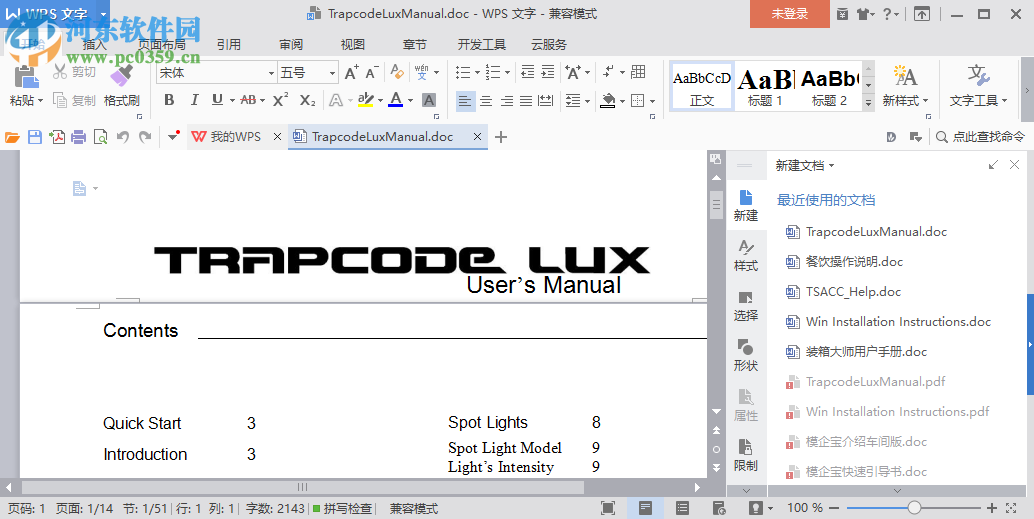Screen dimensions: 1034x519
Task: Center align the paragraph
Action: (486, 101)
